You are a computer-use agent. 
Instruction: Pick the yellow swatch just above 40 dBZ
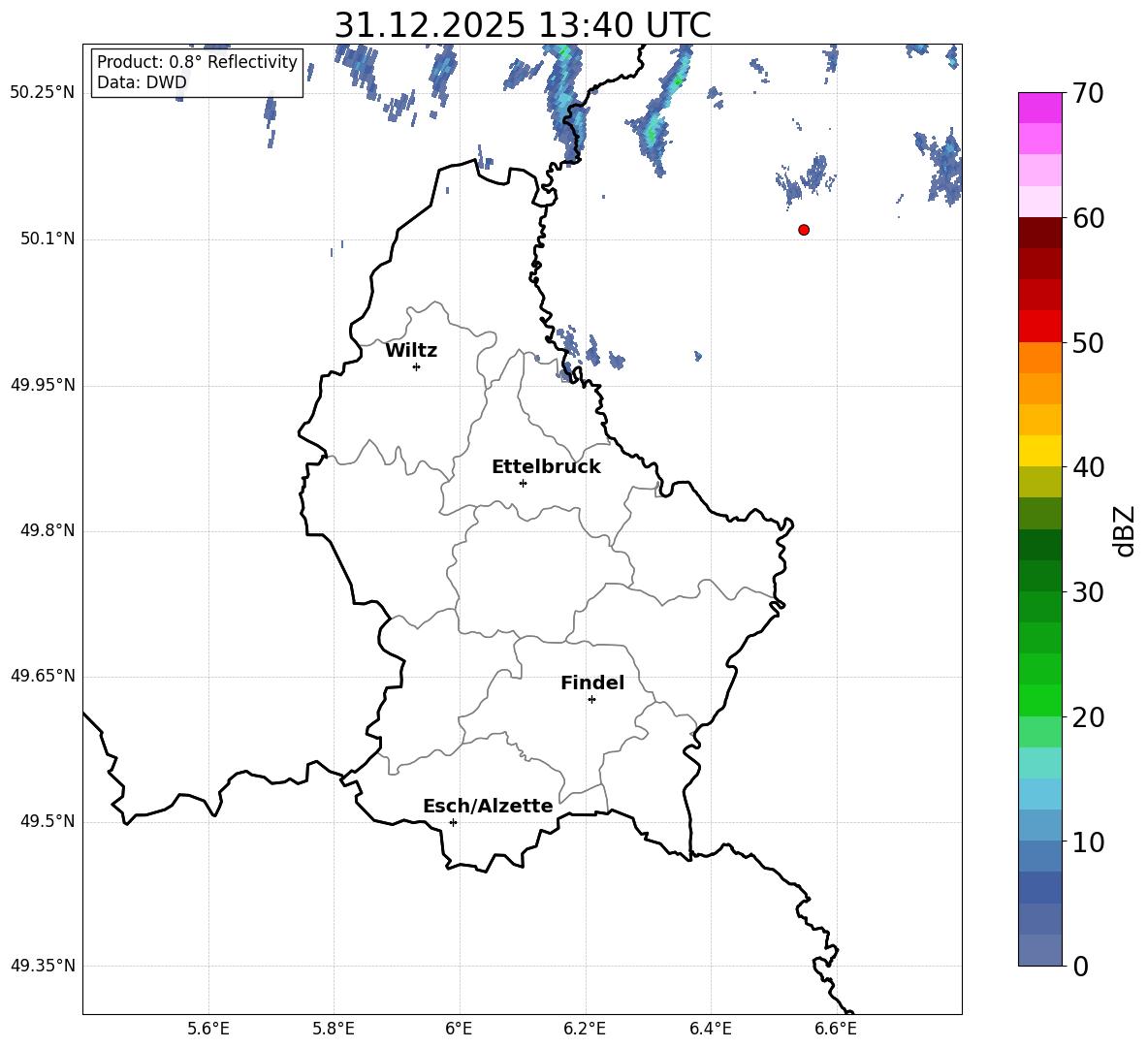(1040, 451)
